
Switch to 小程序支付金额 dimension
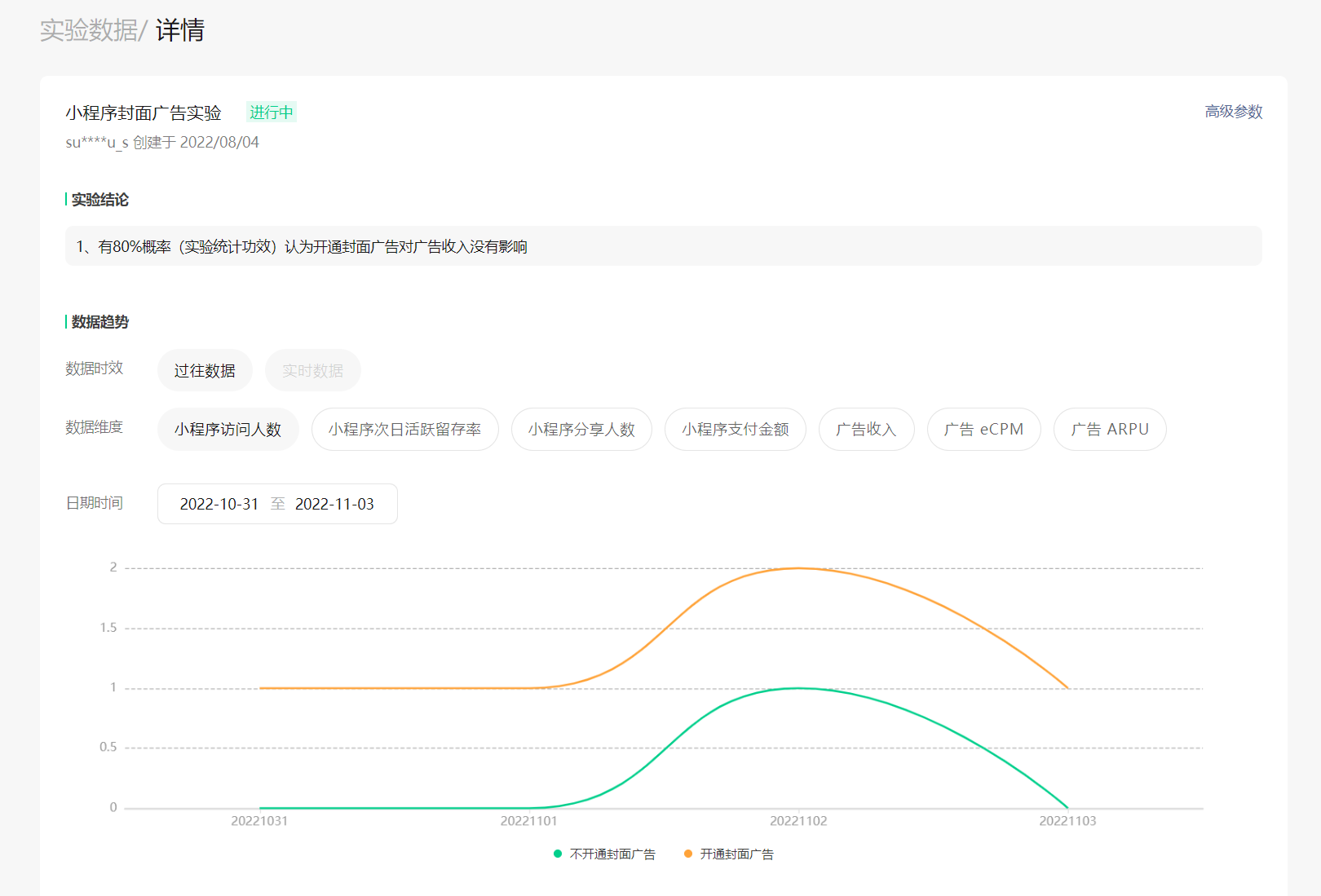pos(735,430)
